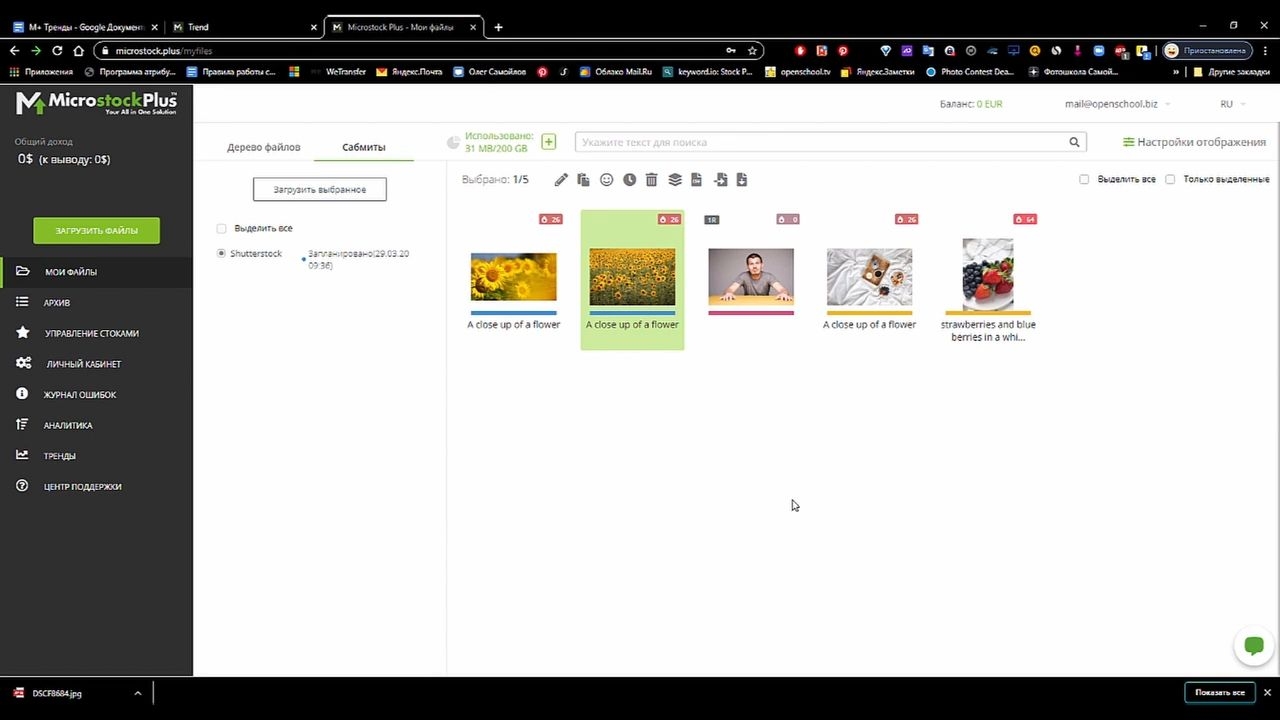
Task: Open the DSCF8684.jpg downloaded file
Action: [58, 693]
